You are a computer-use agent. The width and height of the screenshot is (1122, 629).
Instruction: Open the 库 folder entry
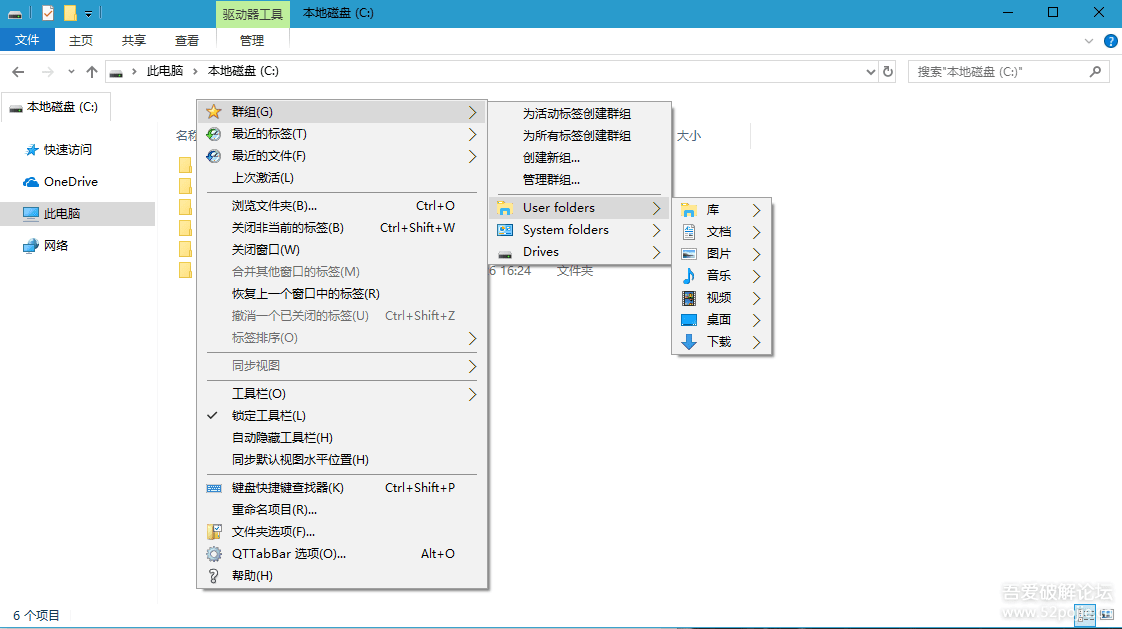click(722, 210)
